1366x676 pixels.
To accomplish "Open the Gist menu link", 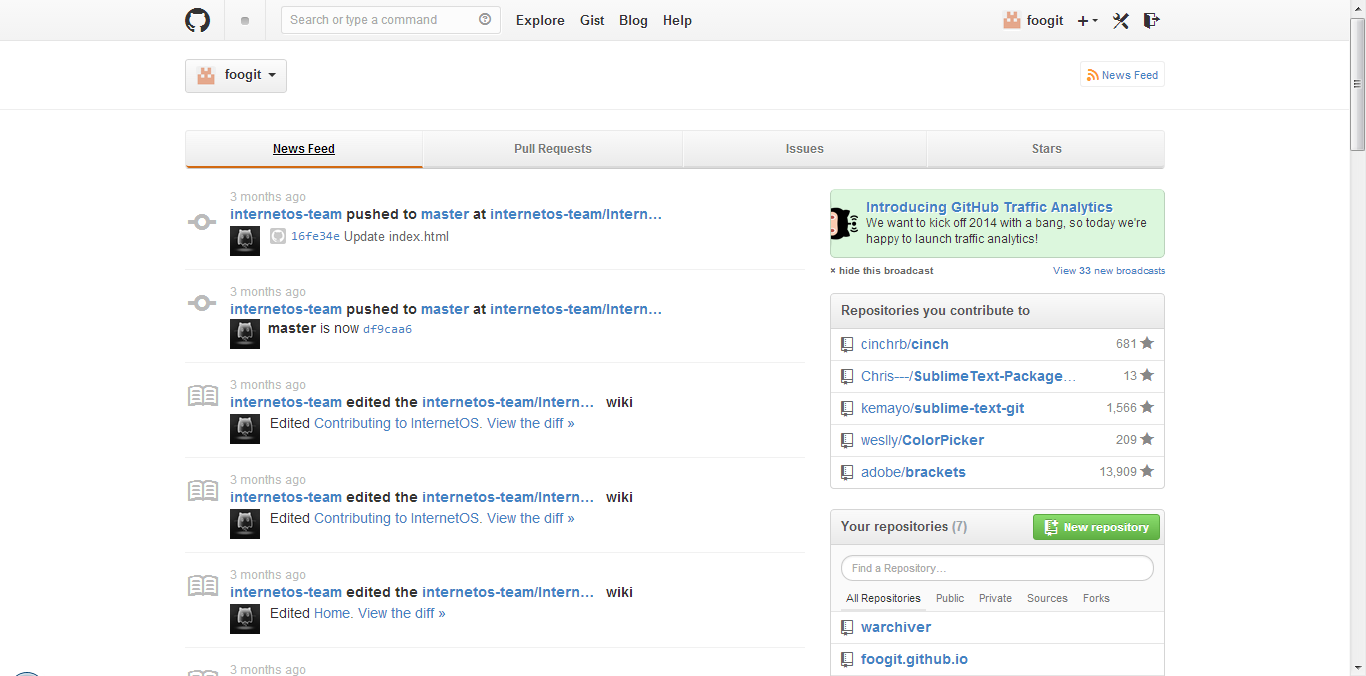I will tap(592, 20).
